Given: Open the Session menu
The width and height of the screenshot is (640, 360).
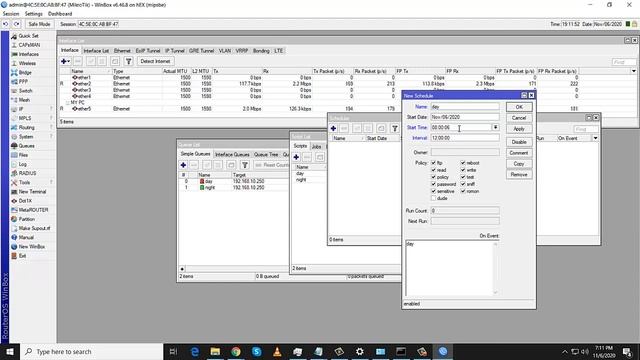Looking at the screenshot, I should 11,14.
